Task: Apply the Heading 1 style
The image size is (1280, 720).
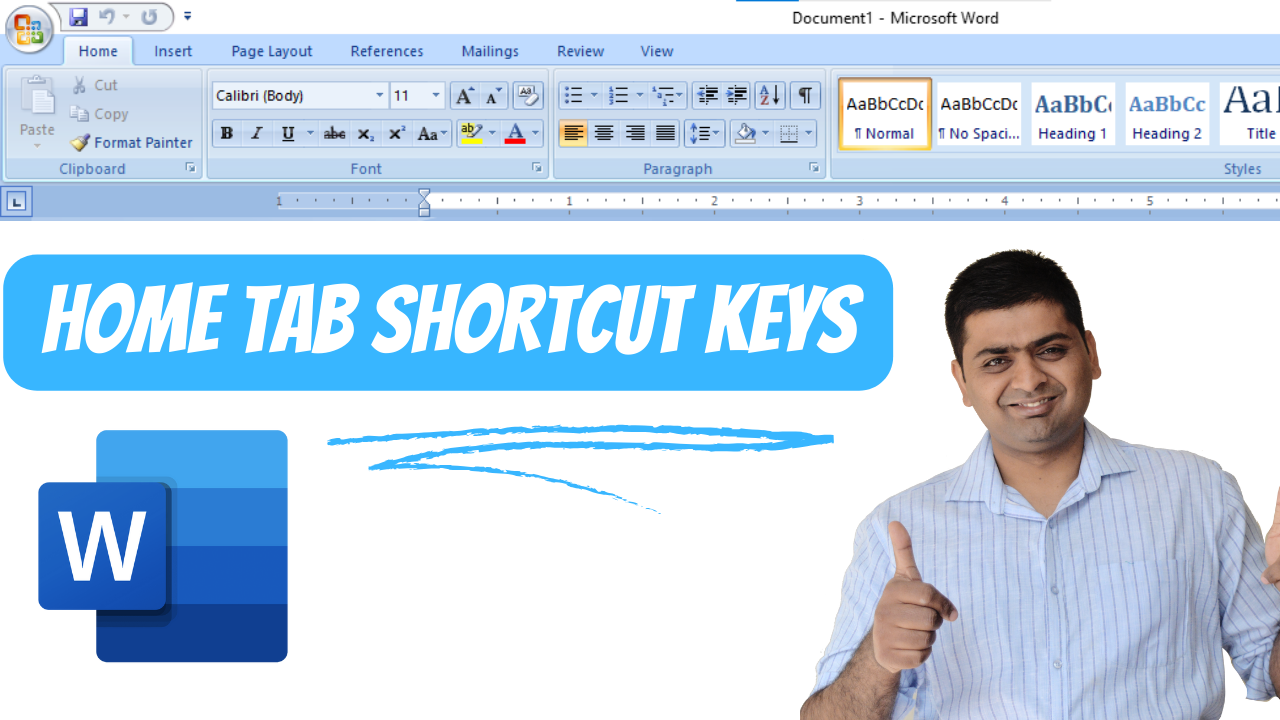Action: pos(1073,115)
